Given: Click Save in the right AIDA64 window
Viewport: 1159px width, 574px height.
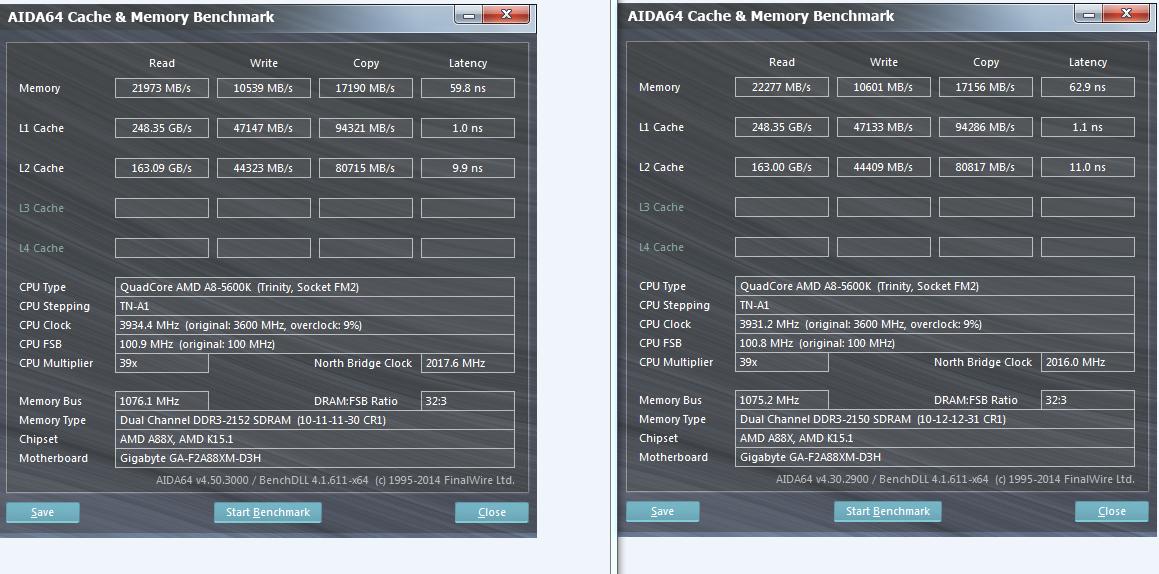Looking at the screenshot, I should (662, 511).
